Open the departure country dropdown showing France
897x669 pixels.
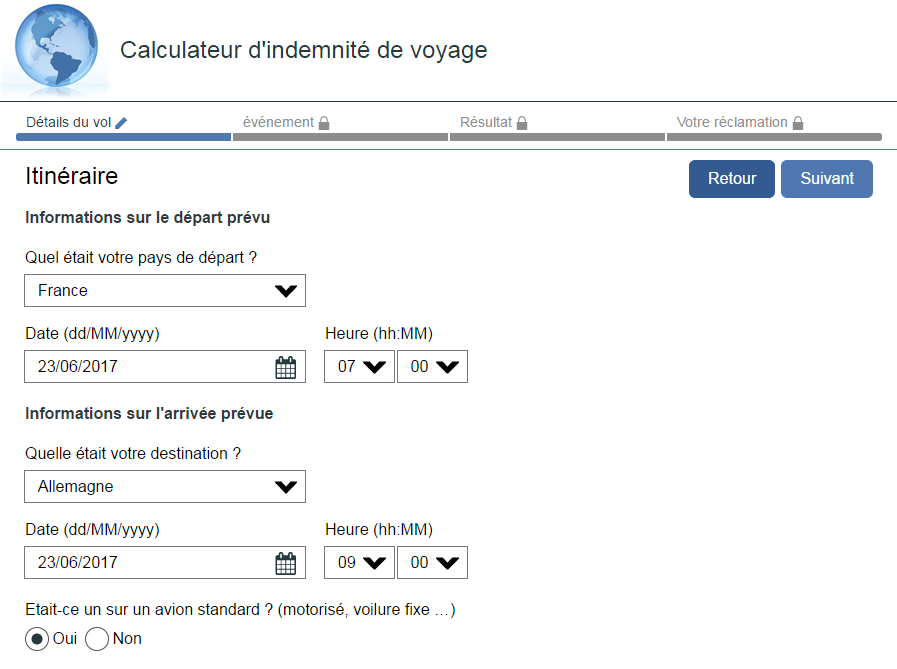[x=165, y=291]
